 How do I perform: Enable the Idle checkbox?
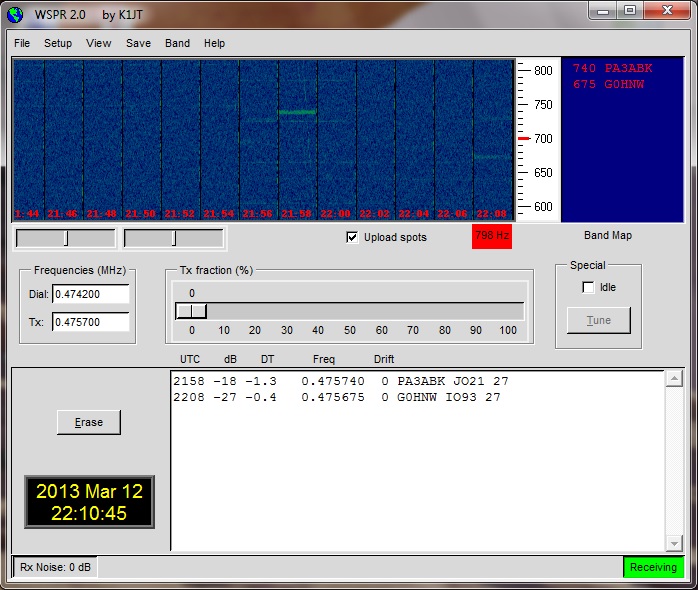[x=588, y=287]
